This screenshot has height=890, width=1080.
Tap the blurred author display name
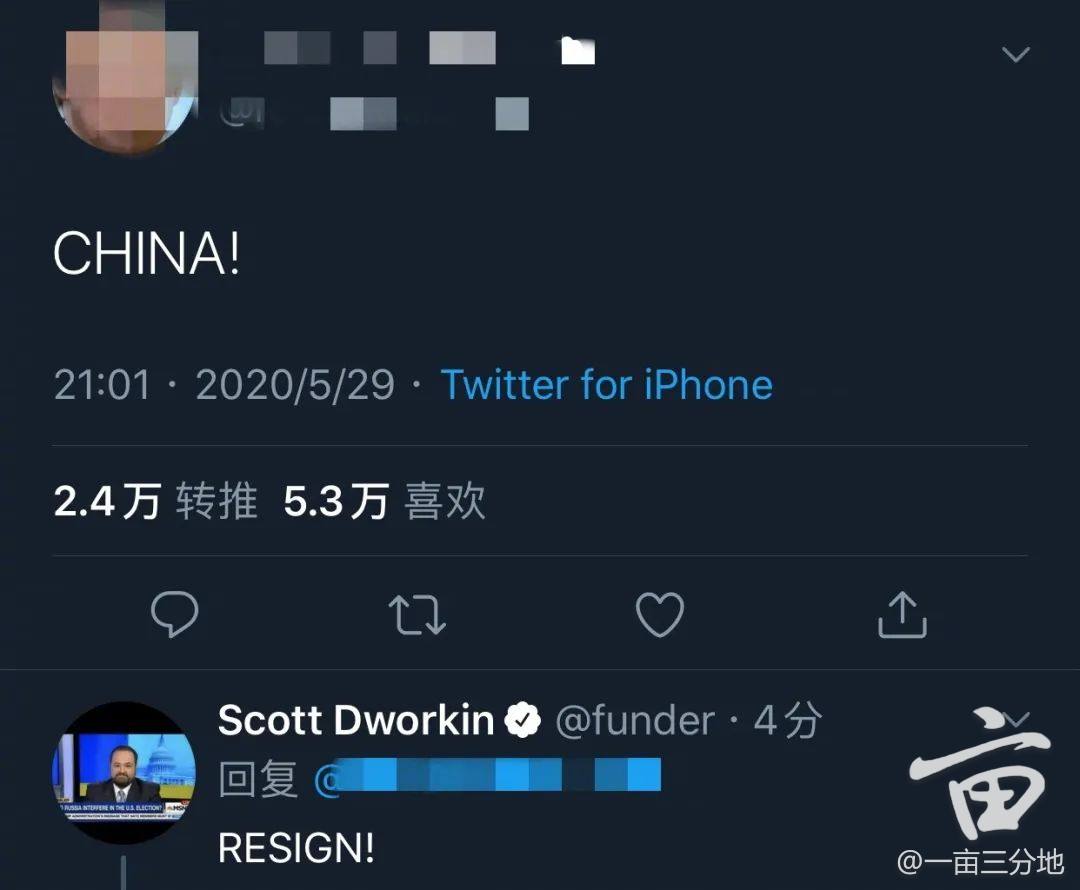(x=427, y=48)
